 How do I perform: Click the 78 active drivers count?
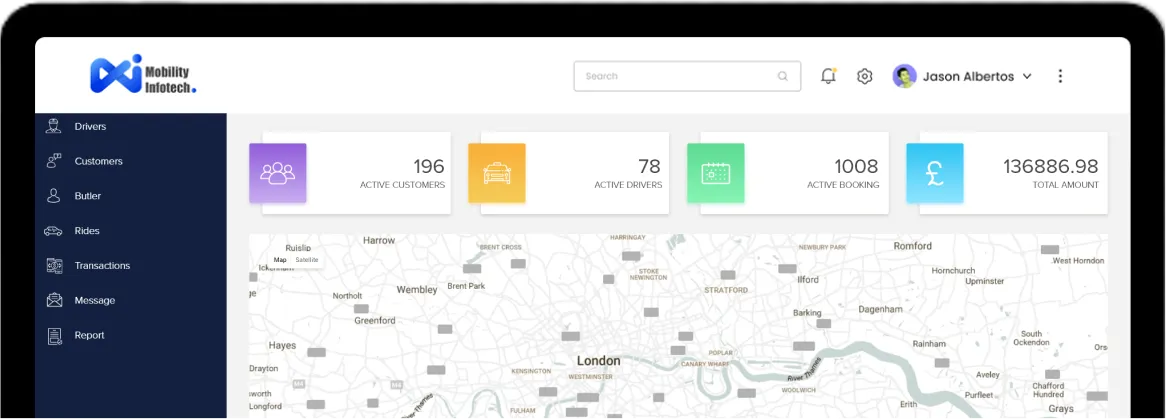coord(649,166)
